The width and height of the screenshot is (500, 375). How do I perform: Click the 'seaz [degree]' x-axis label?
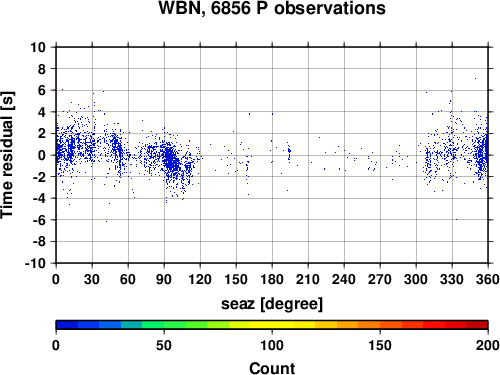click(x=272, y=304)
